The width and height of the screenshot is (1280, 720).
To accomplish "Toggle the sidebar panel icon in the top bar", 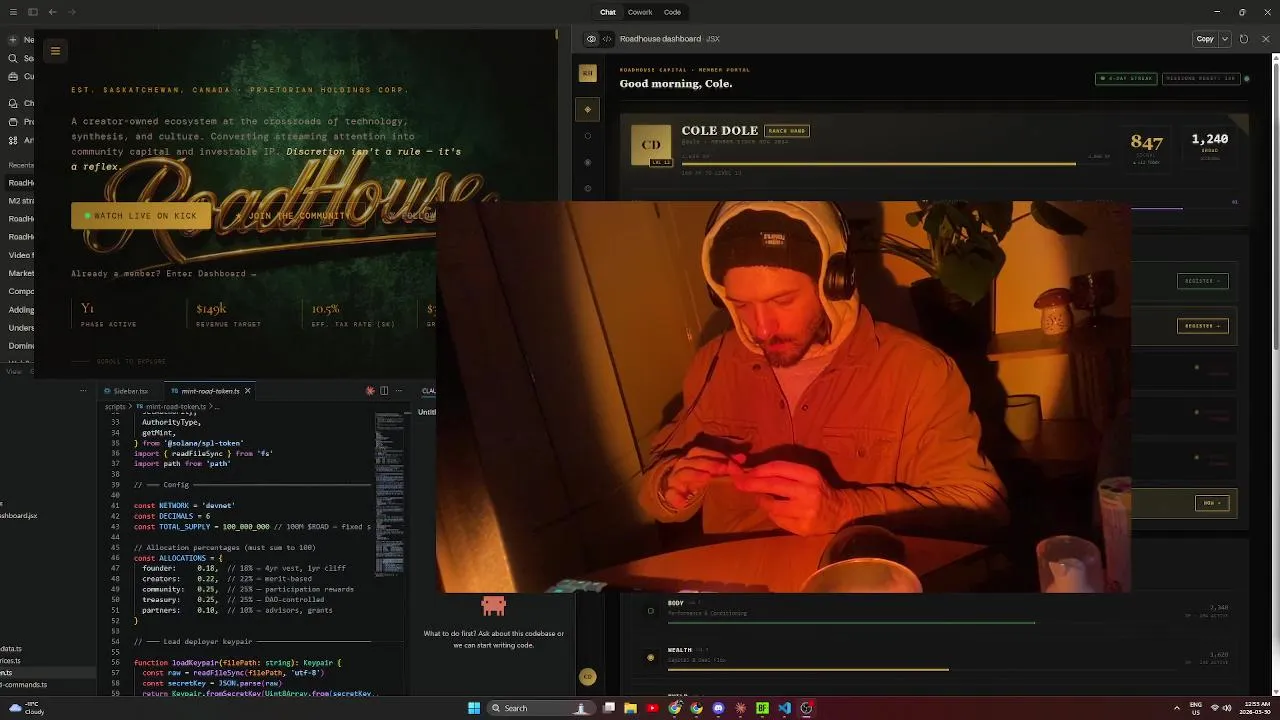I will coord(33,12).
